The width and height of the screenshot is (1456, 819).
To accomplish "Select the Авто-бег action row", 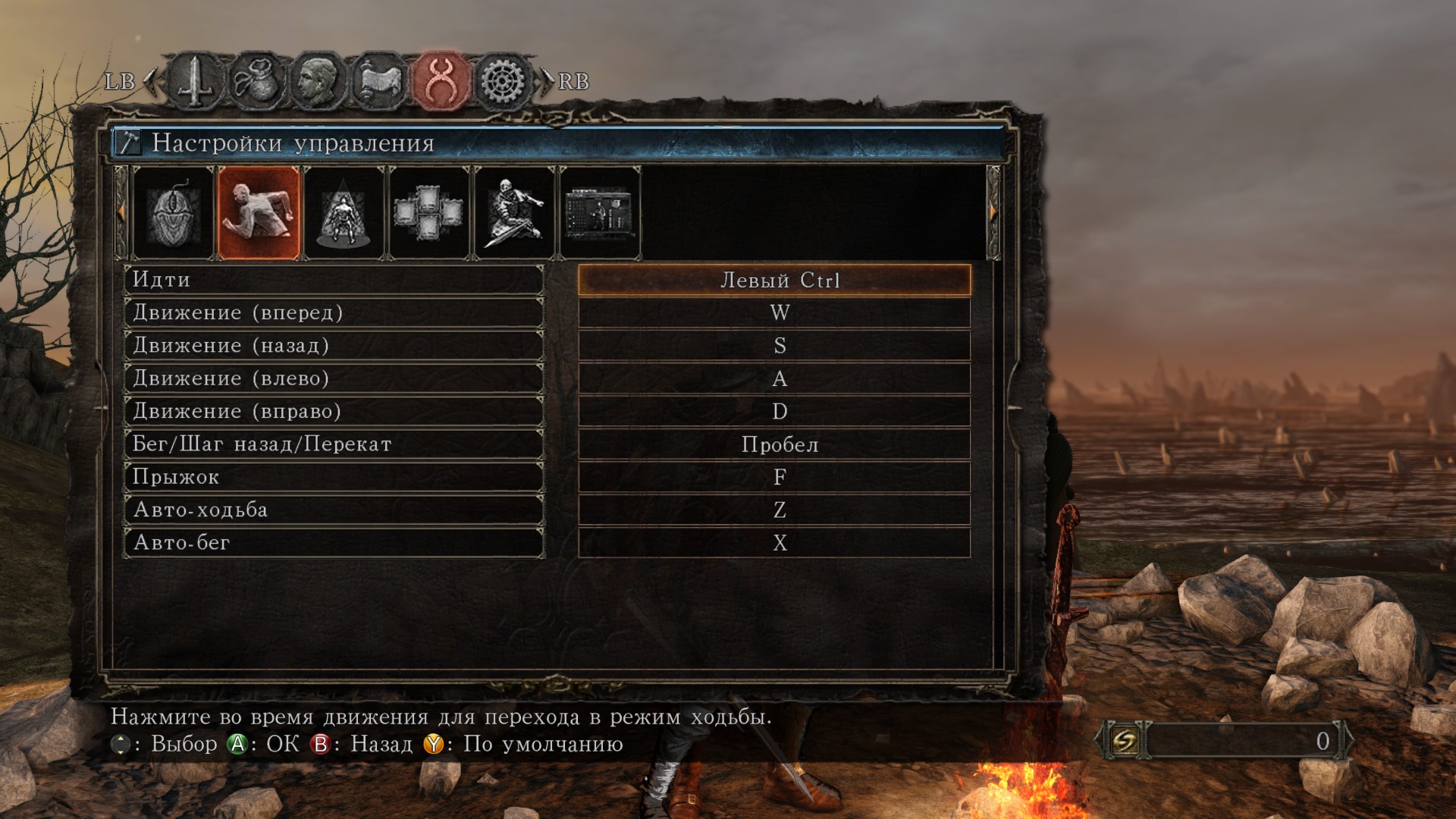I will (x=334, y=543).
